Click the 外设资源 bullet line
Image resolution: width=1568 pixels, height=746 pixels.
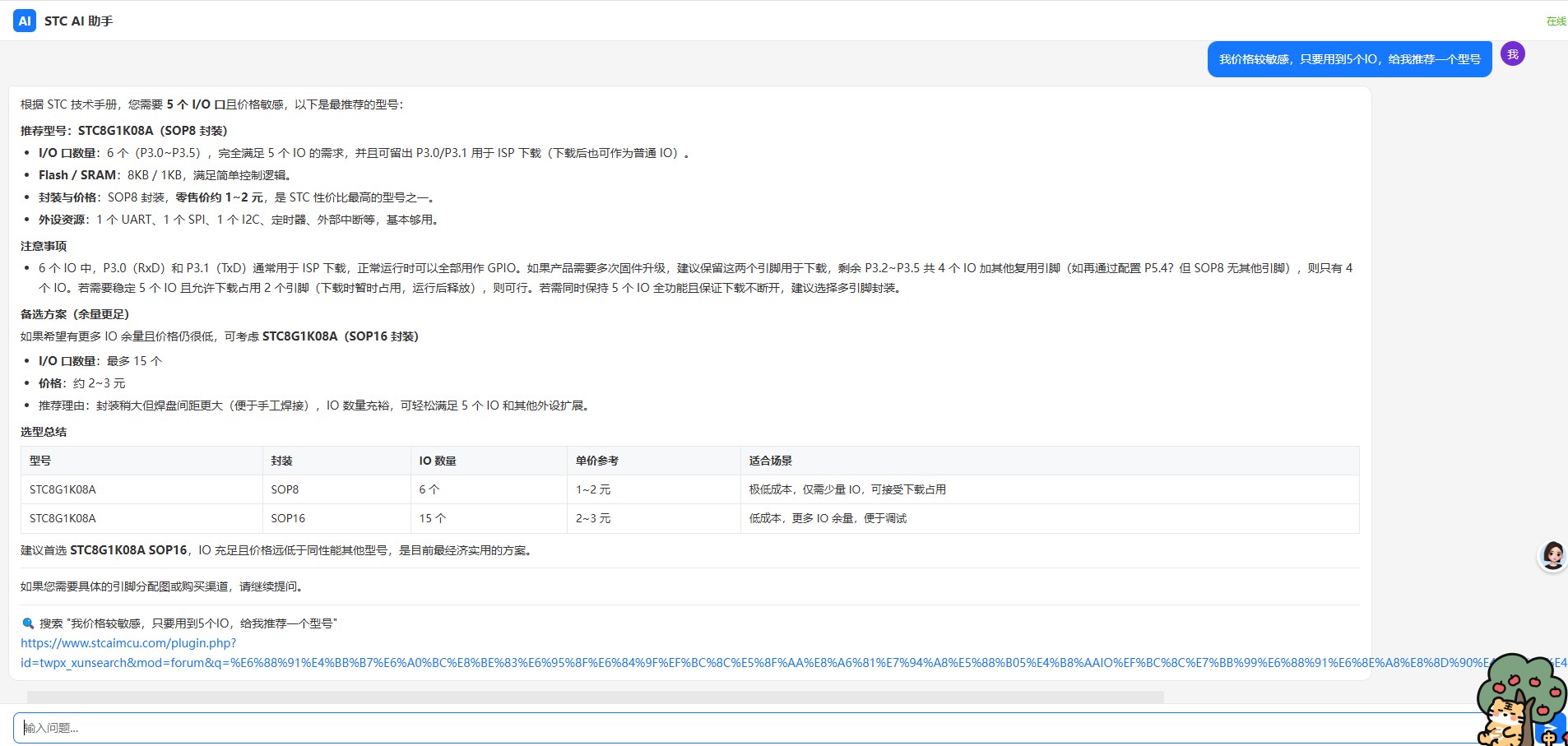coord(241,220)
